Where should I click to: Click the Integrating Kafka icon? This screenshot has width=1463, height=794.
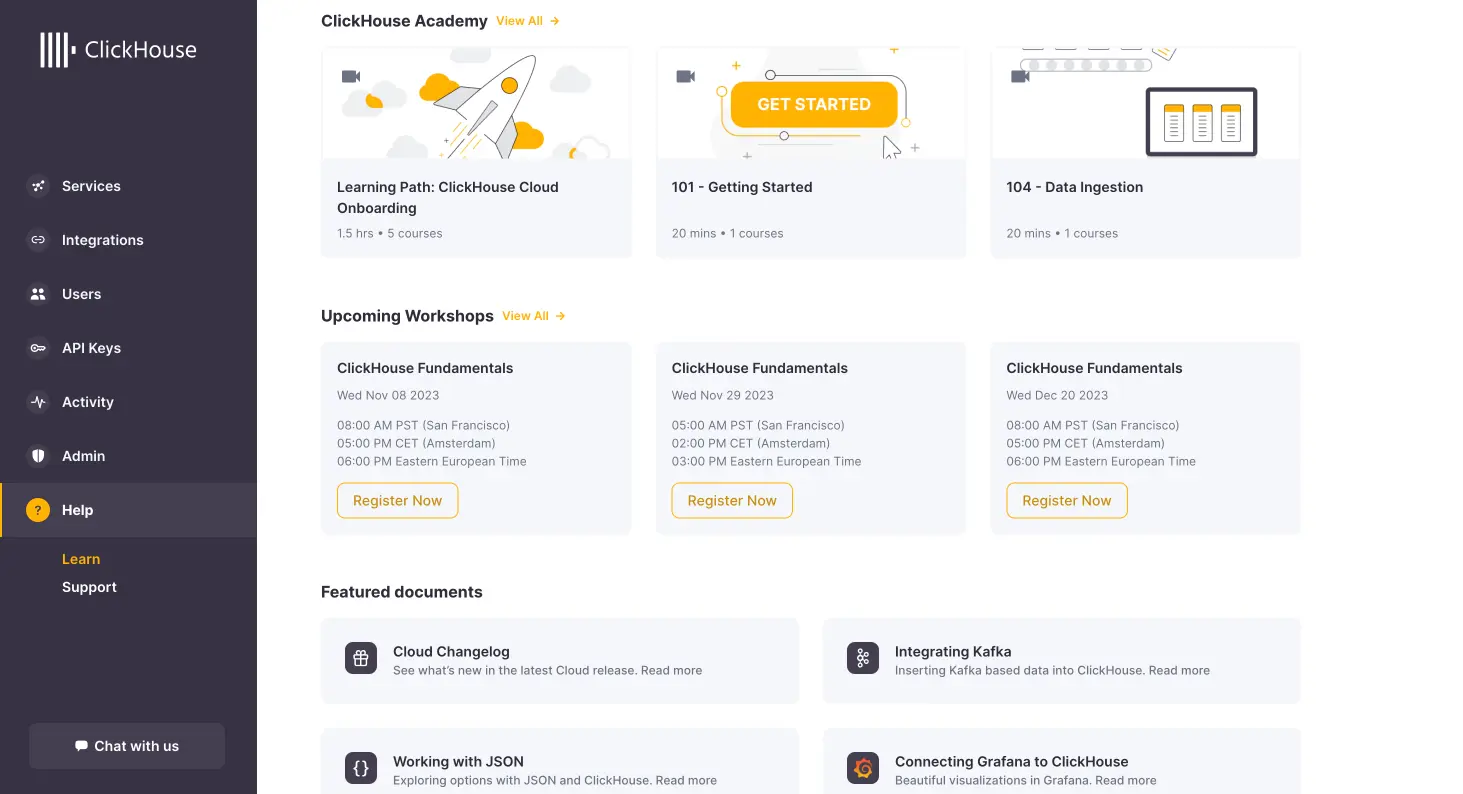pos(863,658)
